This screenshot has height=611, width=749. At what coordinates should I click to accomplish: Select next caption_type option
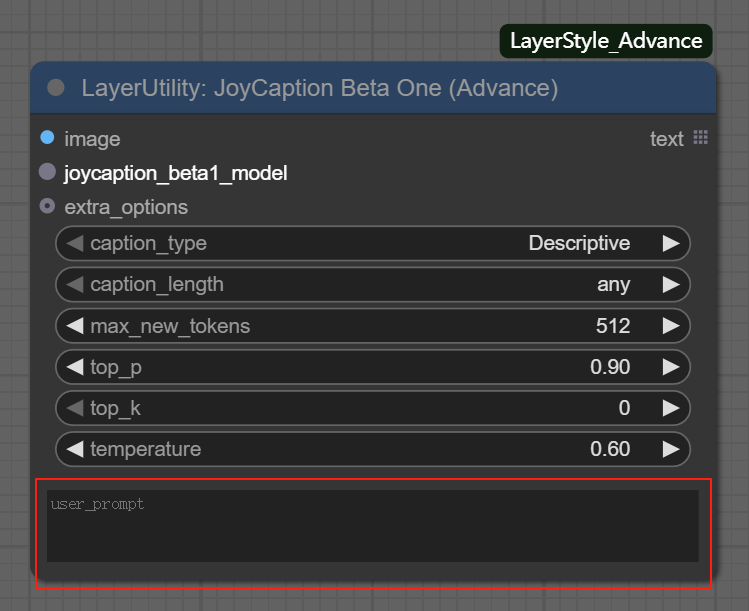pos(671,243)
